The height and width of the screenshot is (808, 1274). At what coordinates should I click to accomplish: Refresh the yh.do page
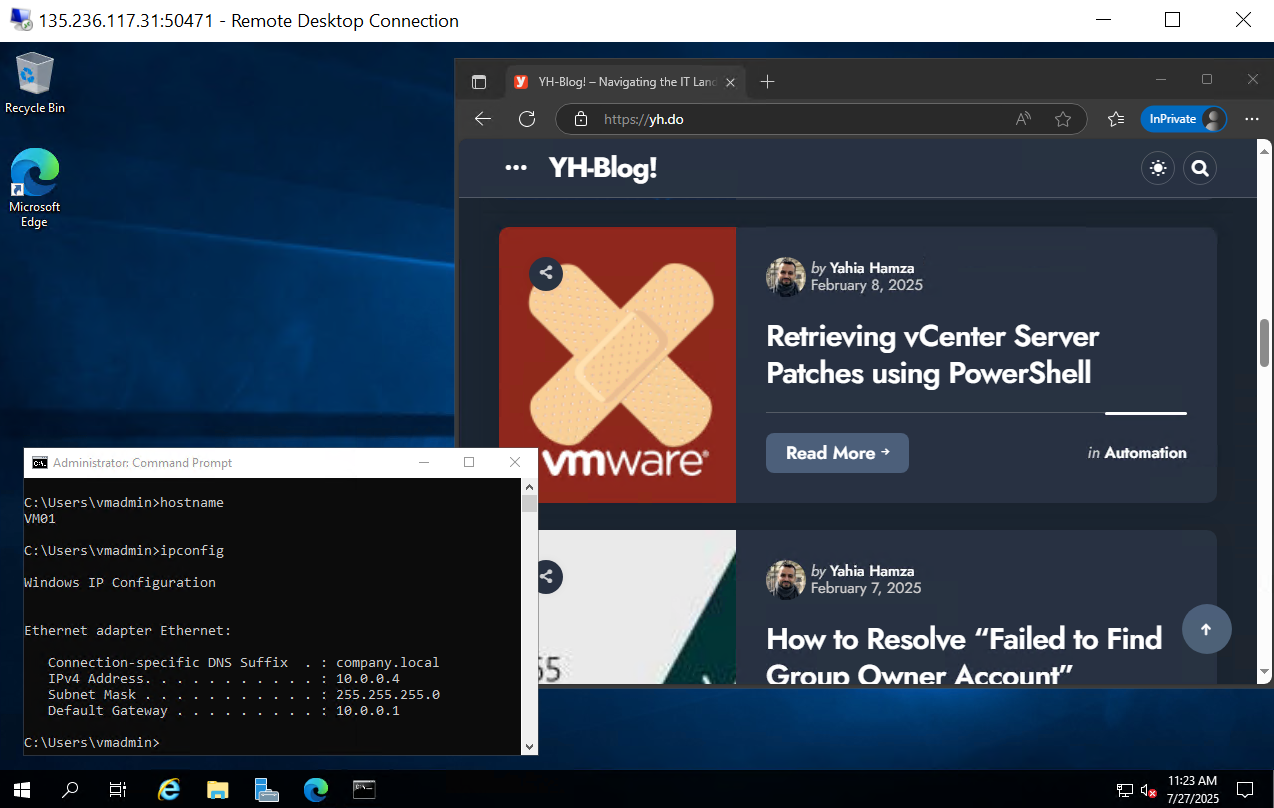click(527, 119)
